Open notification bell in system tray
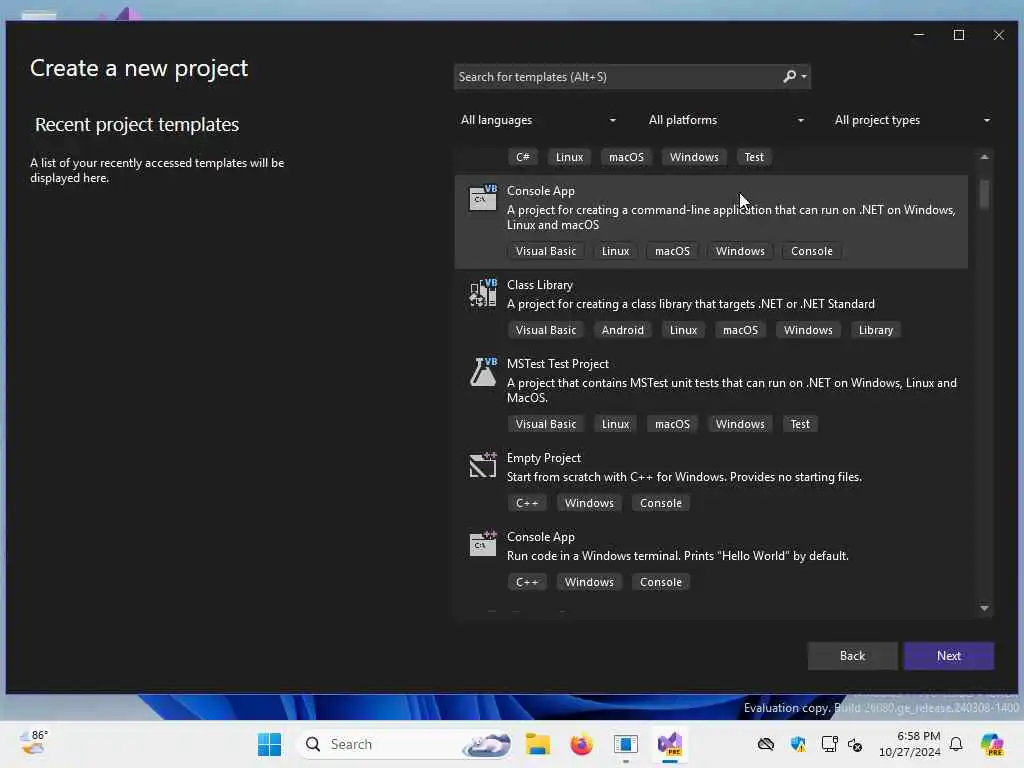 956,744
